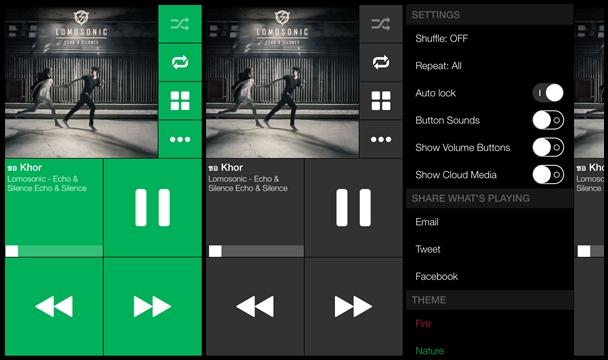
Task: Share what's playing via Facebook
Action: click(489, 276)
